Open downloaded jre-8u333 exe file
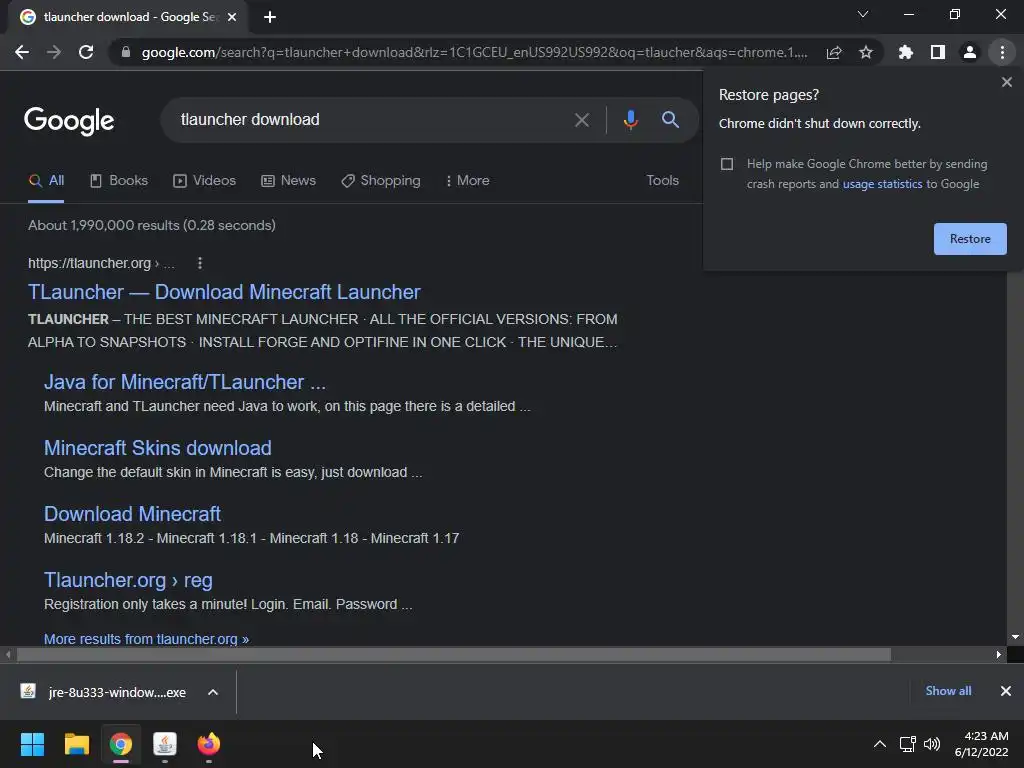The height and width of the screenshot is (768, 1024). coord(104,692)
